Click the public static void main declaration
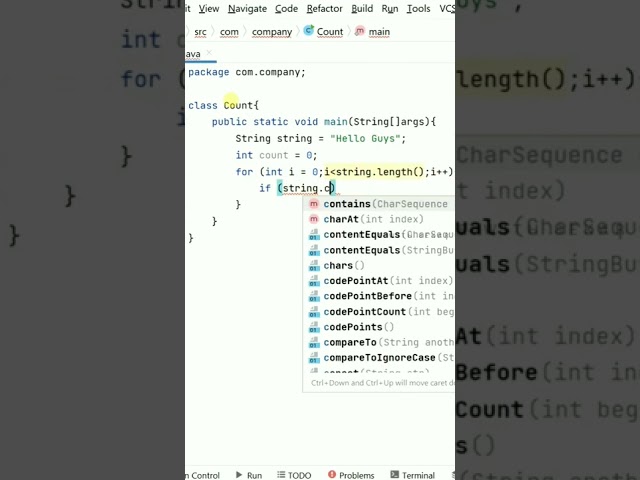Screen dimensions: 640x480 click(x=324, y=122)
